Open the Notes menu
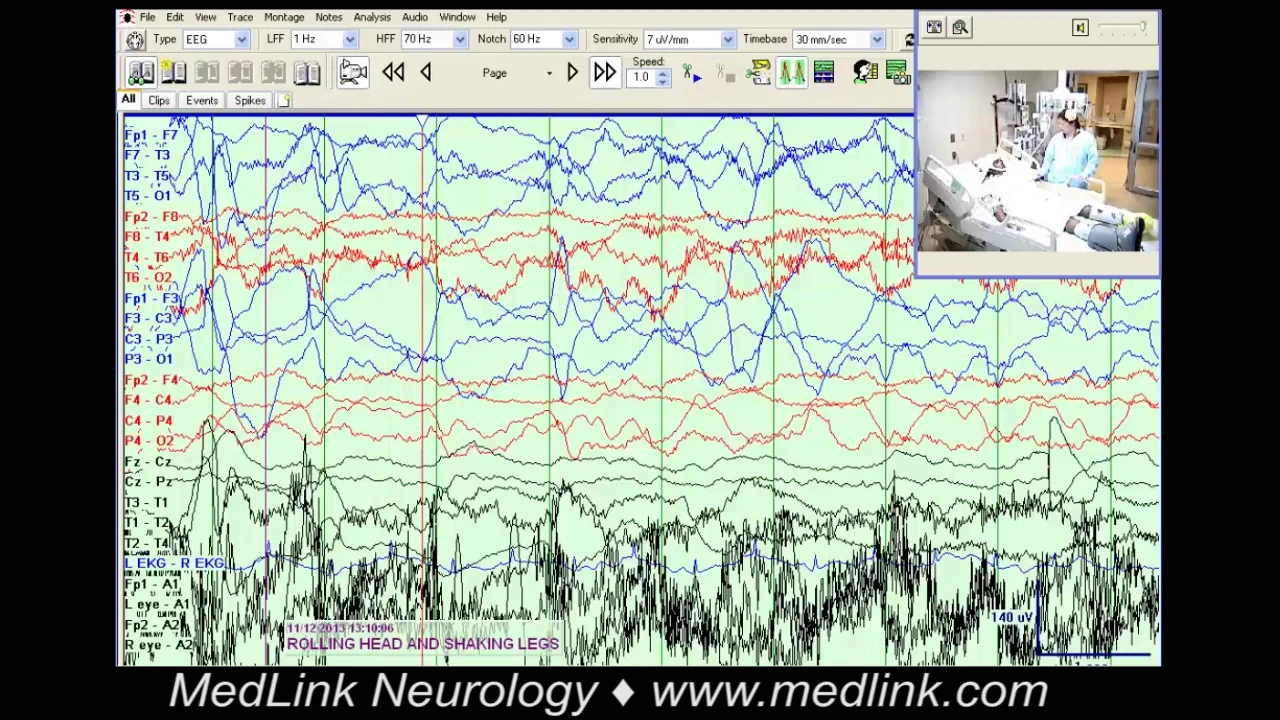 tap(329, 17)
